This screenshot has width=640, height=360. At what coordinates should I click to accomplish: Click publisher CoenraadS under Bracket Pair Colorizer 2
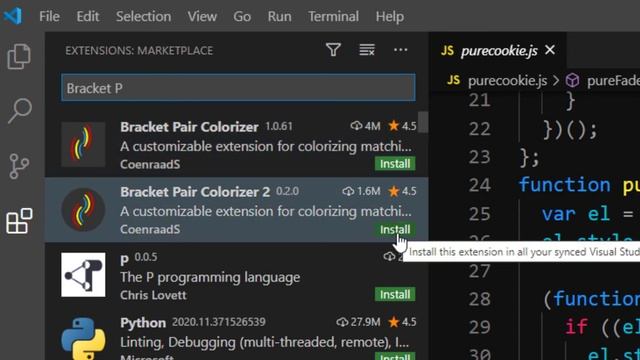click(150, 229)
